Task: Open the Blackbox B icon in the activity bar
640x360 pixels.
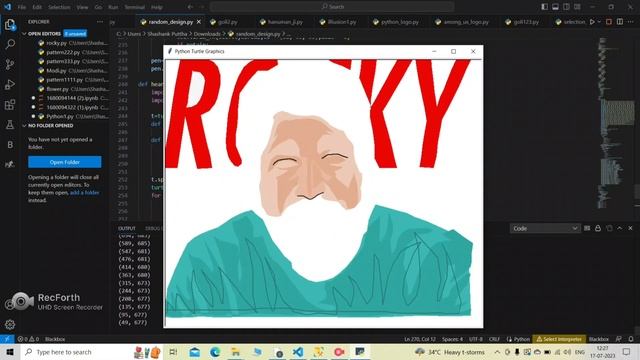Action: (10, 144)
